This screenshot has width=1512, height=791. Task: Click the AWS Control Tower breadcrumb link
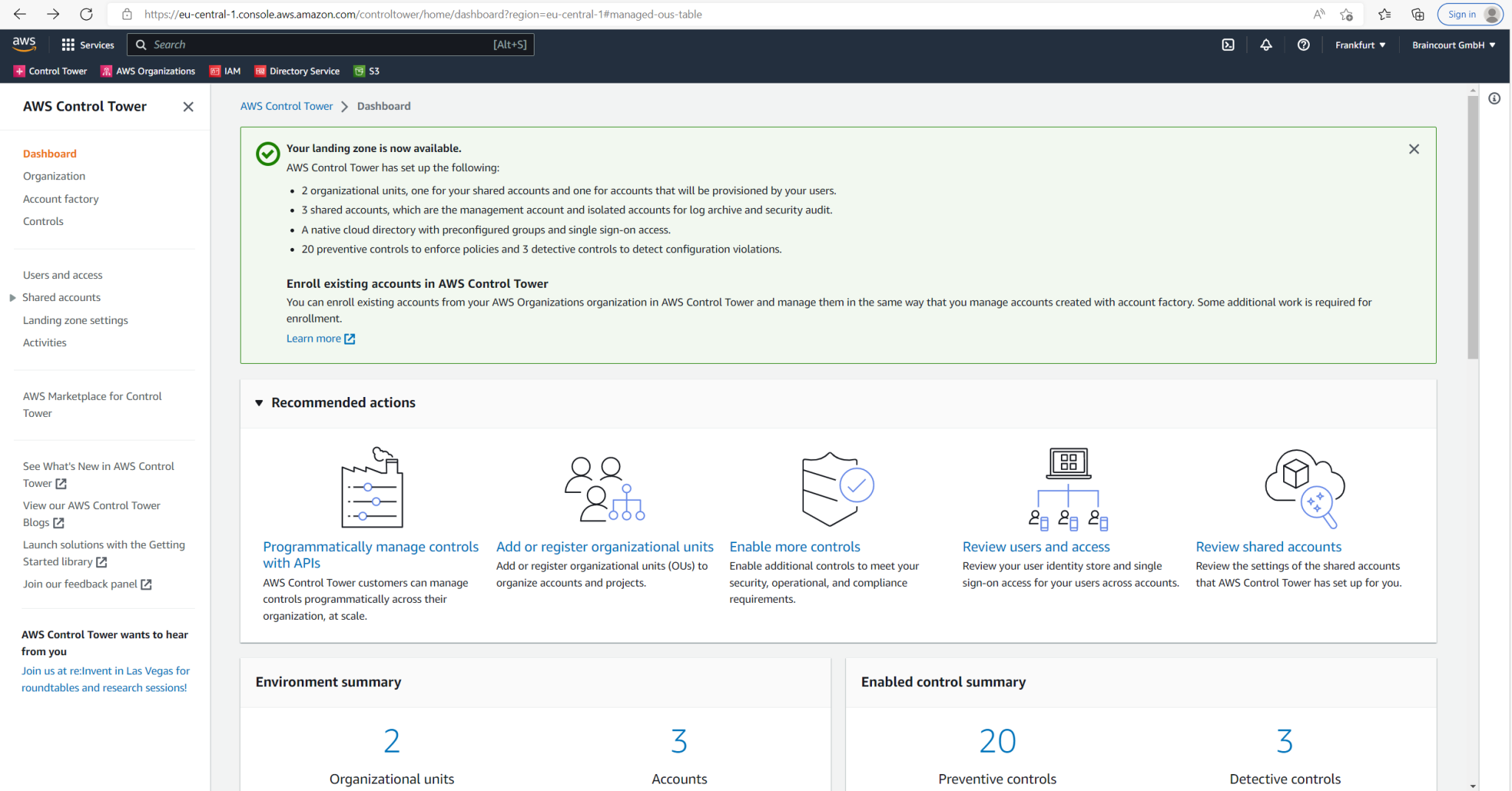[x=286, y=106]
